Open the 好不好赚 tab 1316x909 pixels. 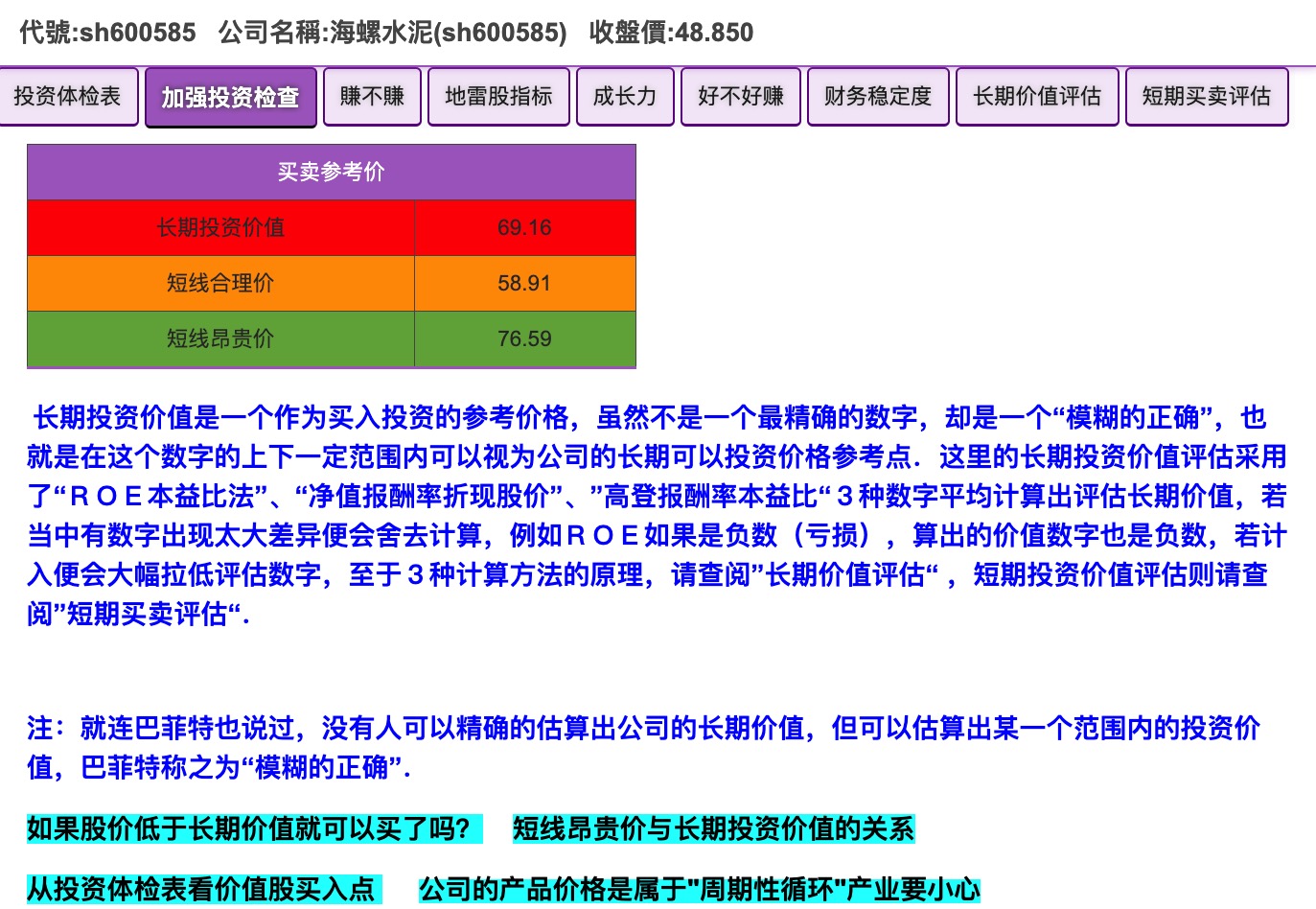tap(740, 96)
